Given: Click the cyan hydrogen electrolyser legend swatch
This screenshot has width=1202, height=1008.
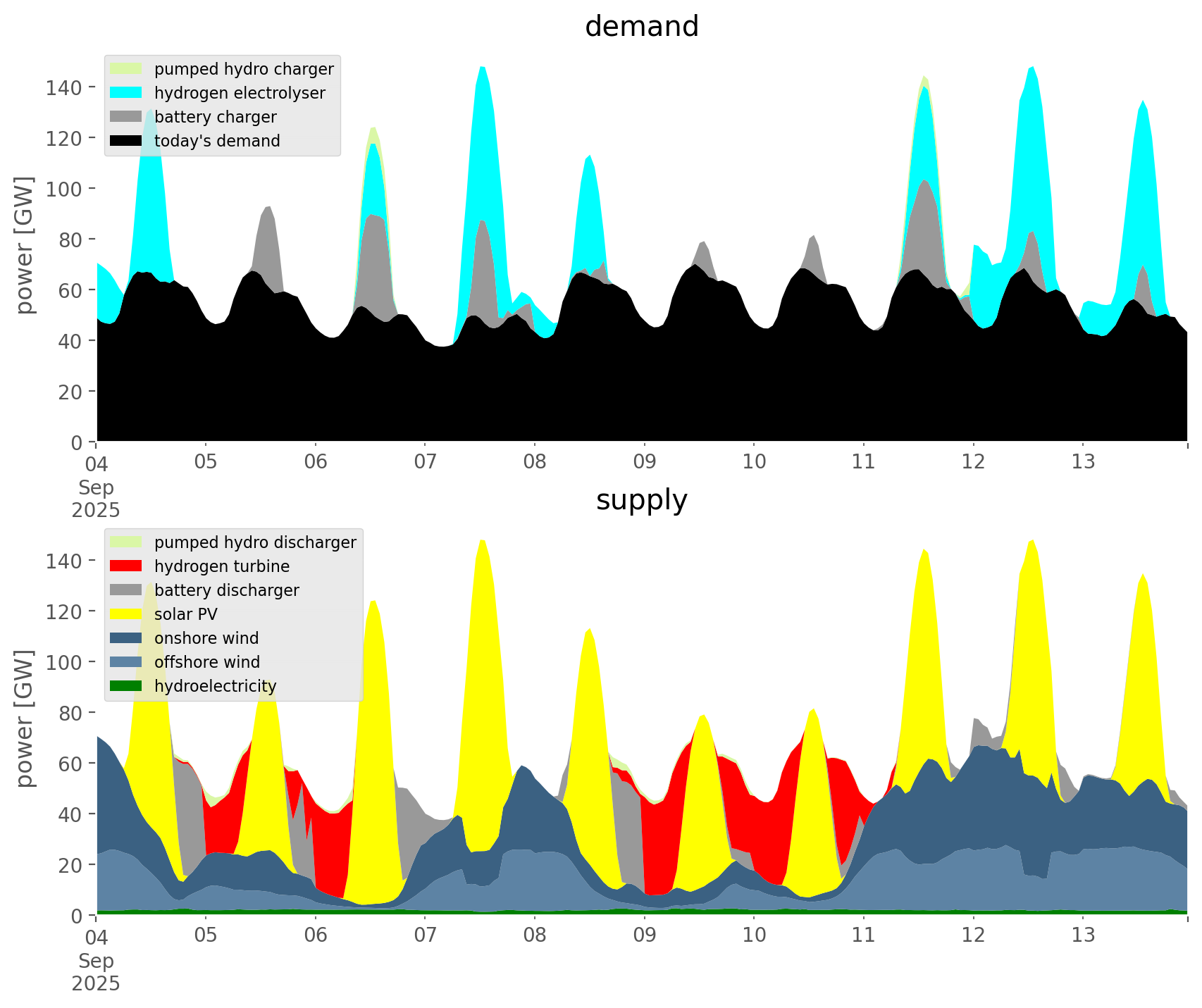Looking at the screenshot, I should coord(126,93).
